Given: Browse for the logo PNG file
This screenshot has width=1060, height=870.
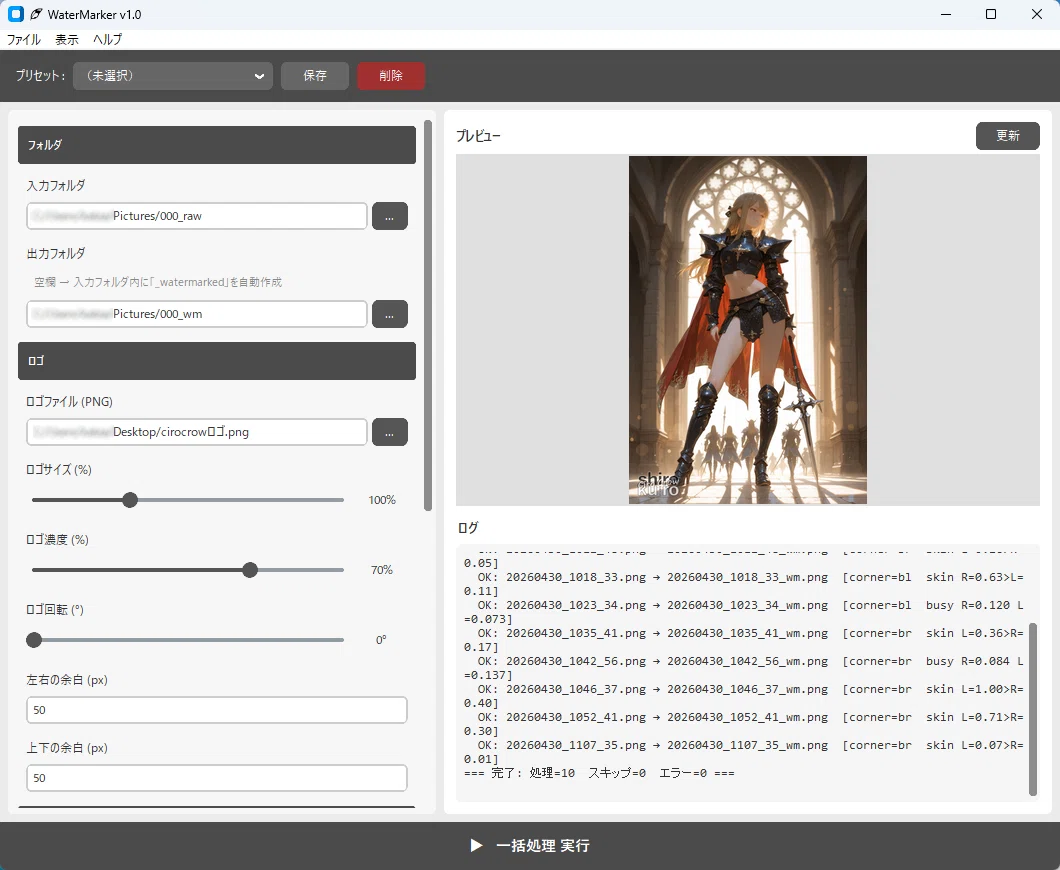Looking at the screenshot, I should coord(389,432).
